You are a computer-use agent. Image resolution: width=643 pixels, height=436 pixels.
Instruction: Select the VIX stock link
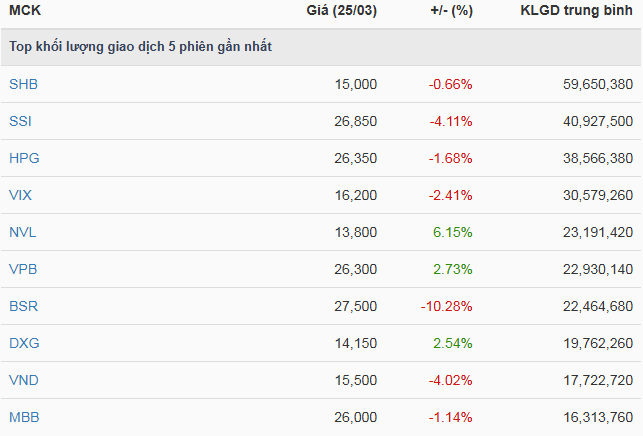pyautogui.click(x=21, y=195)
